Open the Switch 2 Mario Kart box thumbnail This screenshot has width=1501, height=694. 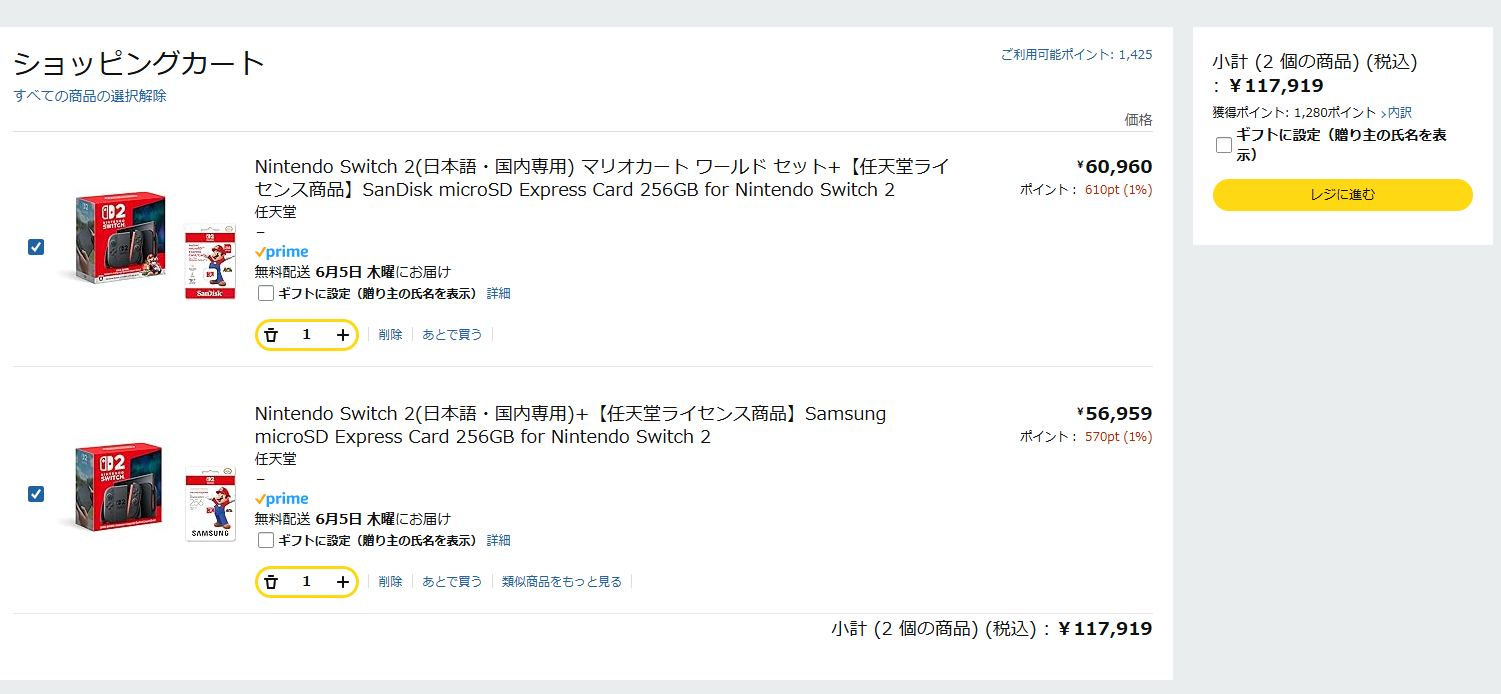pos(115,239)
